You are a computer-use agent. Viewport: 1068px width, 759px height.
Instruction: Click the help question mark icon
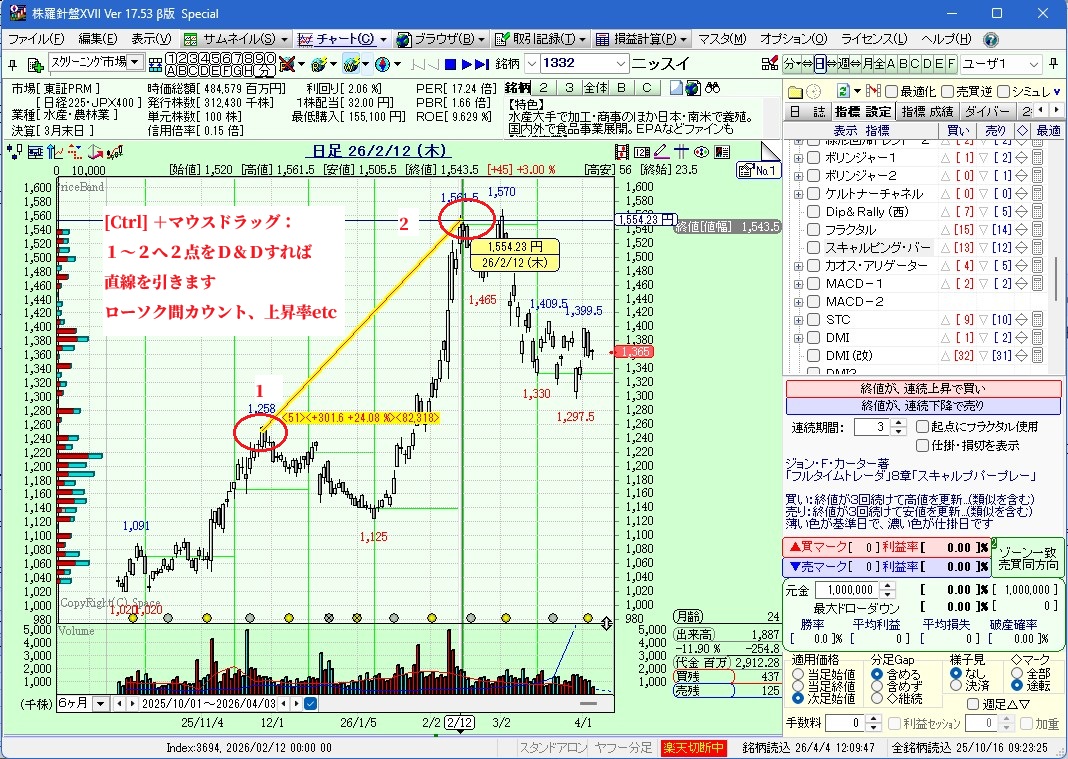point(990,40)
